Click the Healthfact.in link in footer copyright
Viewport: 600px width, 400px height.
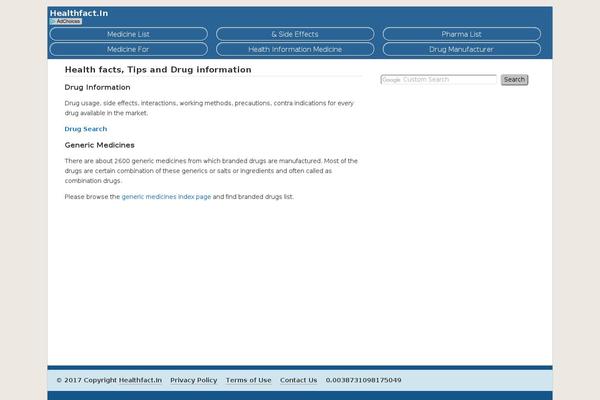[x=140, y=380]
